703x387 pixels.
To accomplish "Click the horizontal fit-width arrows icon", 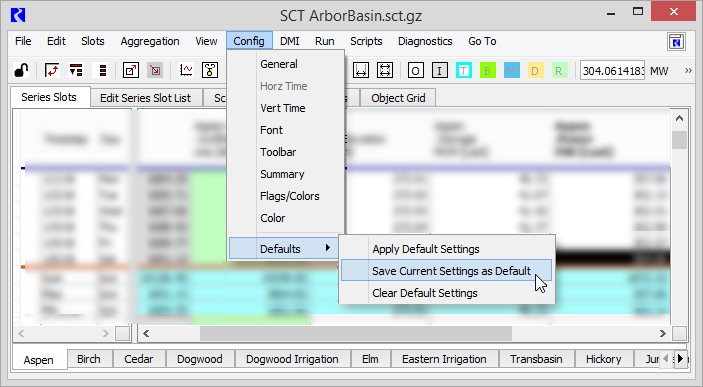I will (360, 70).
